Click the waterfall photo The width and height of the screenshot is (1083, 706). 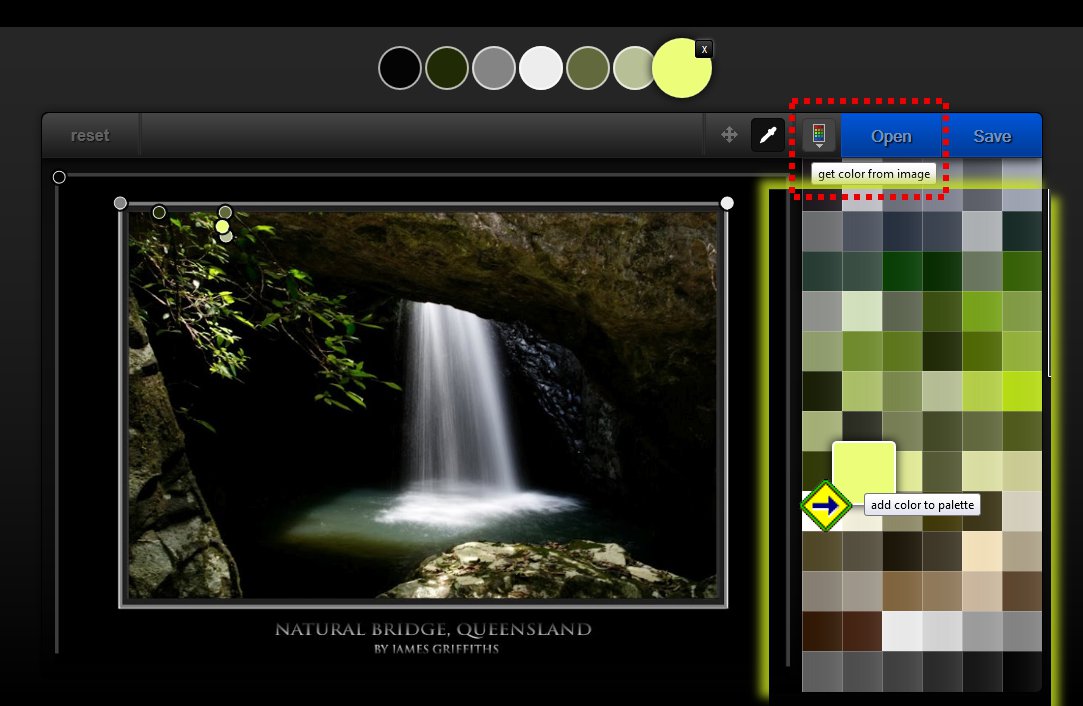[x=423, y=405]
